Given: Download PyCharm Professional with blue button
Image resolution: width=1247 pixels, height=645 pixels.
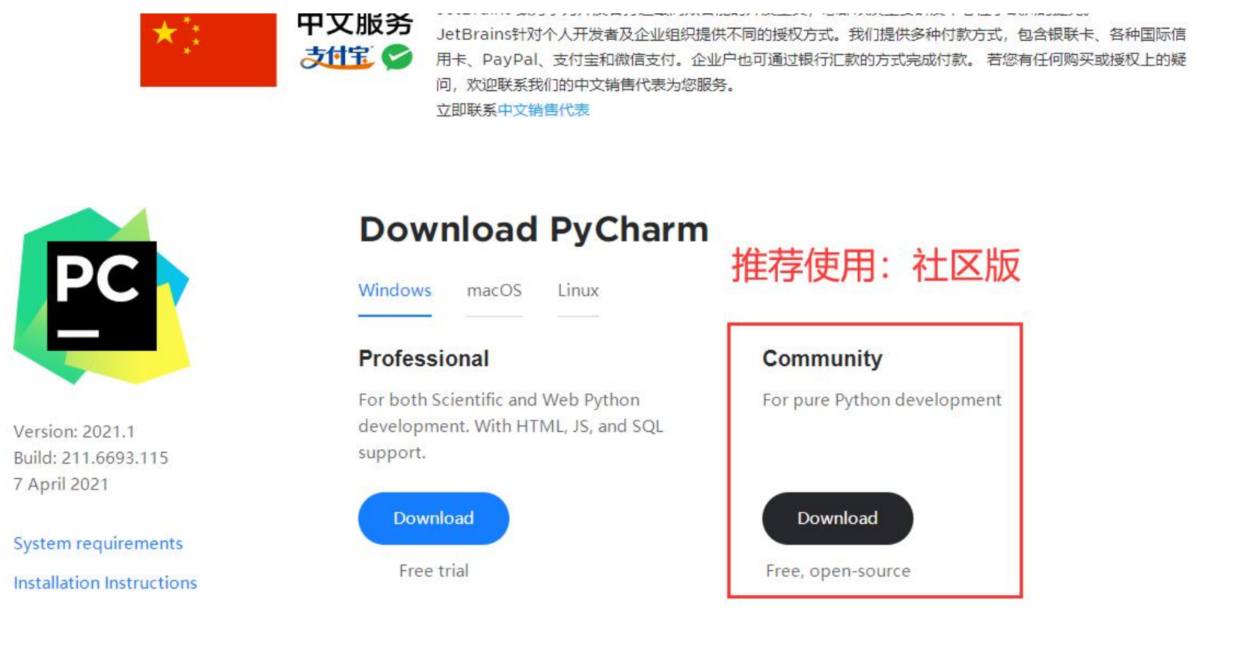Looking at the screenshot, I should coord(433,518).
